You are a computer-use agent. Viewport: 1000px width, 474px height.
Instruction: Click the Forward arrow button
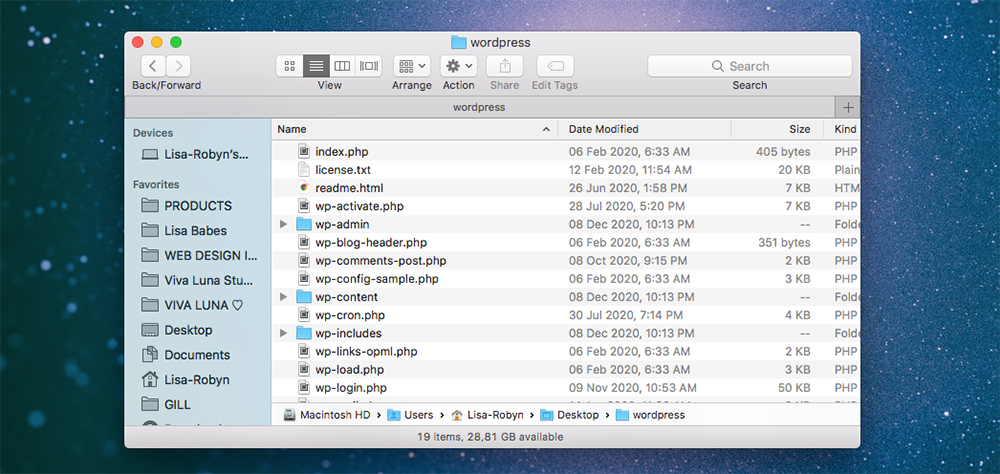click(x=179, y=66)
